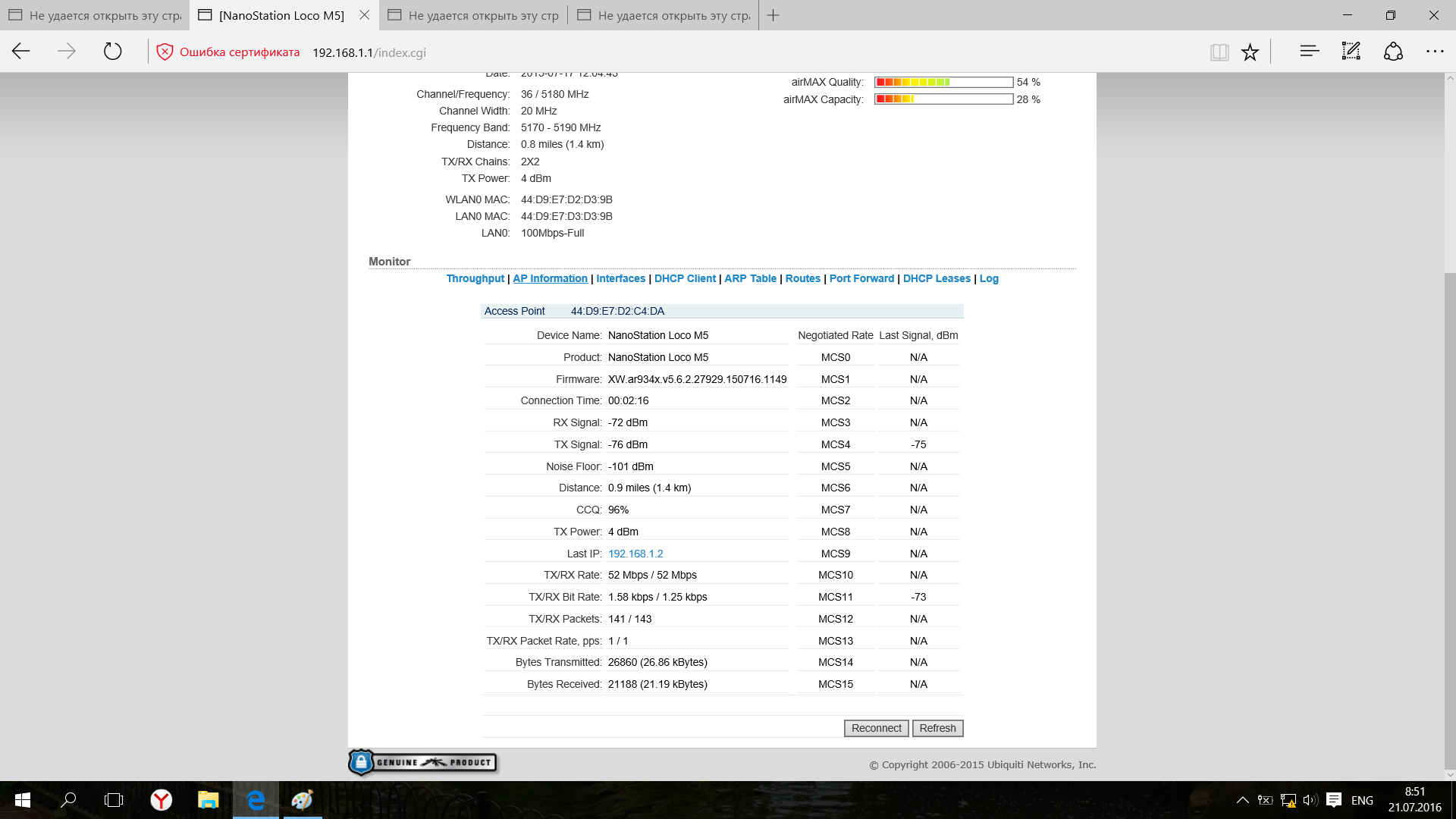Open the Interfaces monitor link

[x=620, y=278]
